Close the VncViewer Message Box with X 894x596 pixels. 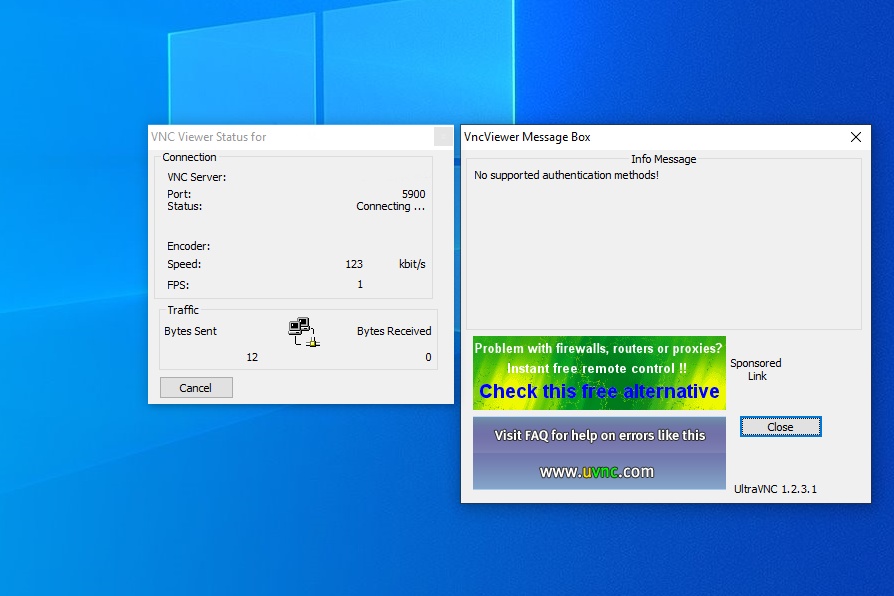(x=855, y=137)
